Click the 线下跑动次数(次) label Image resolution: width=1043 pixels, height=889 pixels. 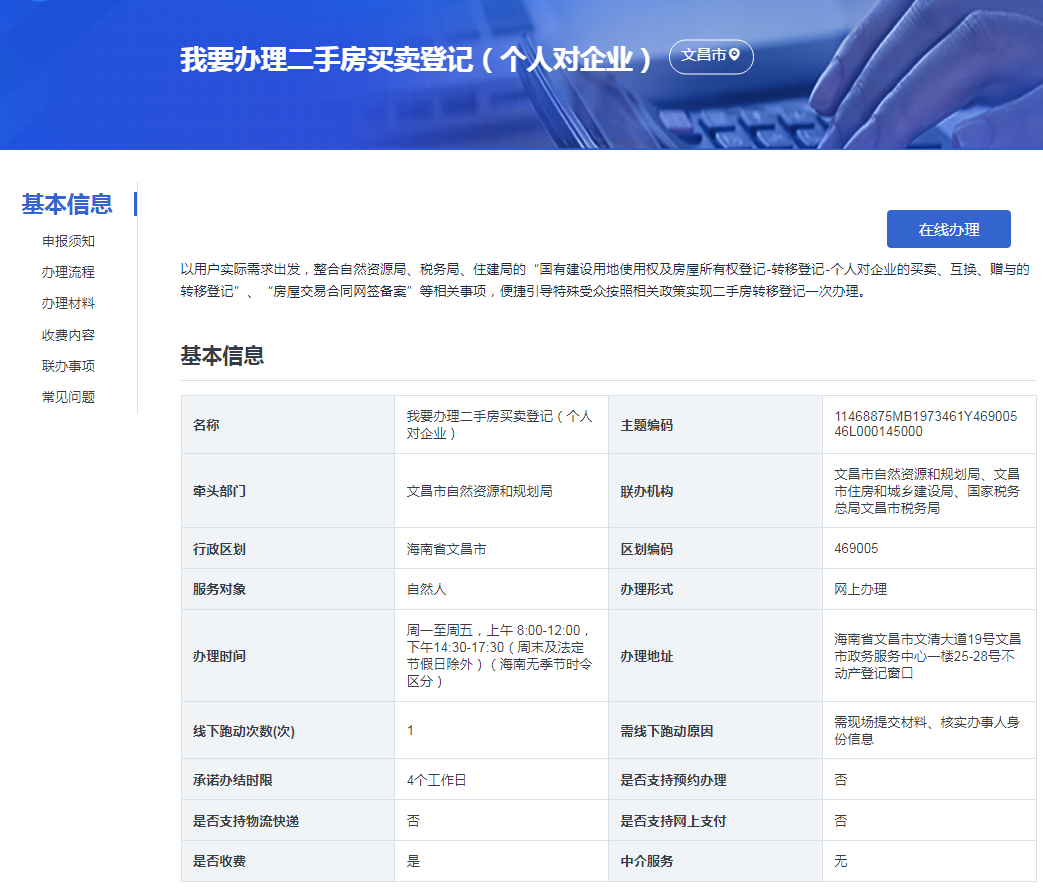click(x=243, y=731)
